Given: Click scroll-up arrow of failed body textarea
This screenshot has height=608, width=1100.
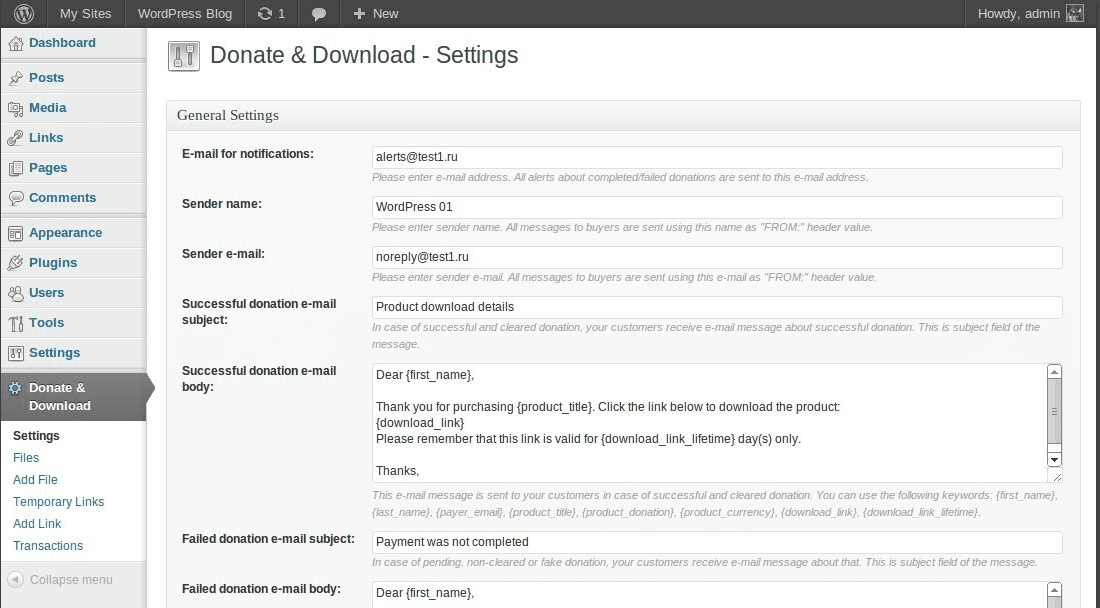Looking at the screenshot, I should pos(1054,590).
